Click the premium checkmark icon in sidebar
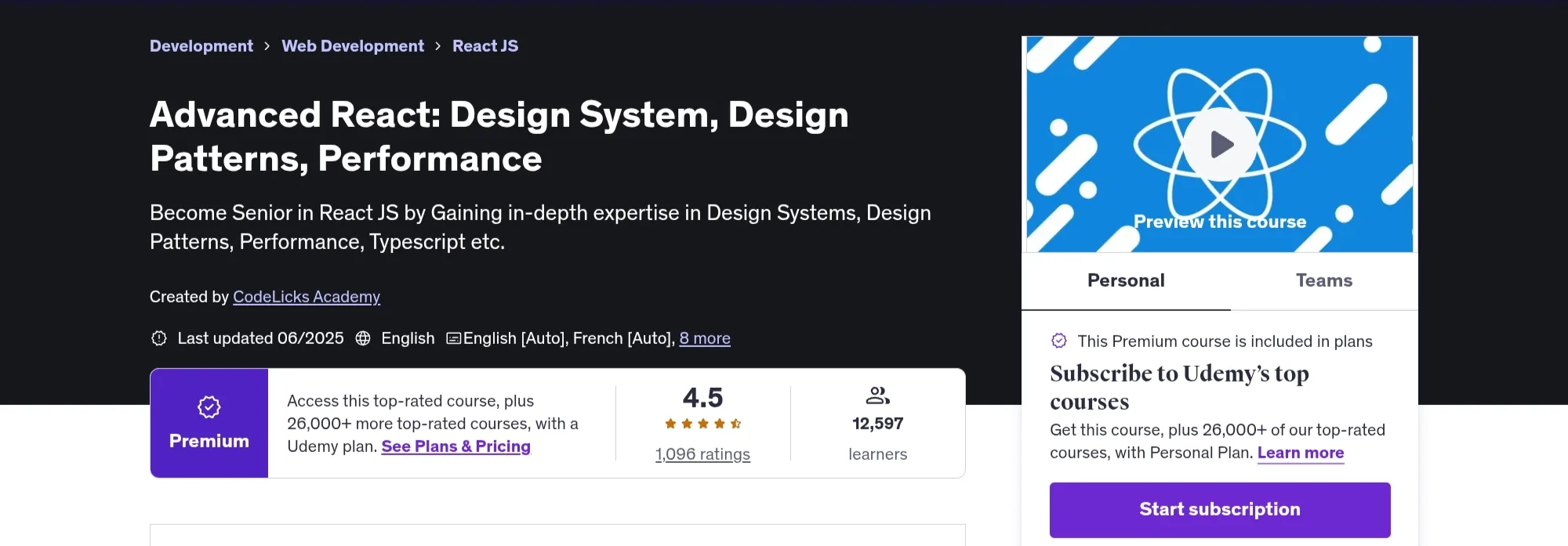The width and height of the screenshot is (1568, 546). click(1059, 341)
